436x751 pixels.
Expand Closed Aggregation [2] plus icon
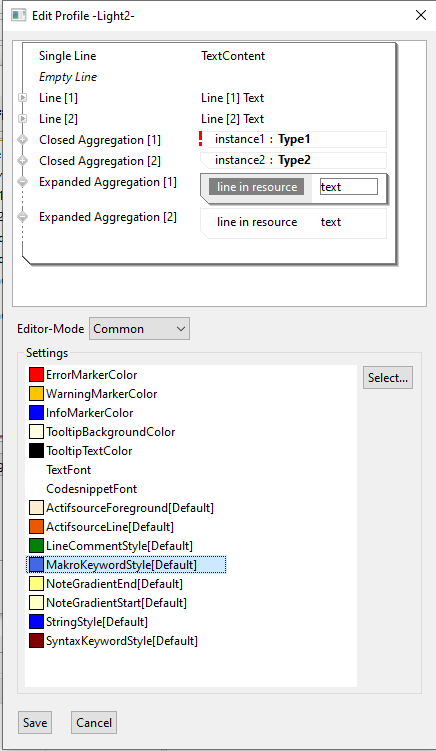(23, 161)
